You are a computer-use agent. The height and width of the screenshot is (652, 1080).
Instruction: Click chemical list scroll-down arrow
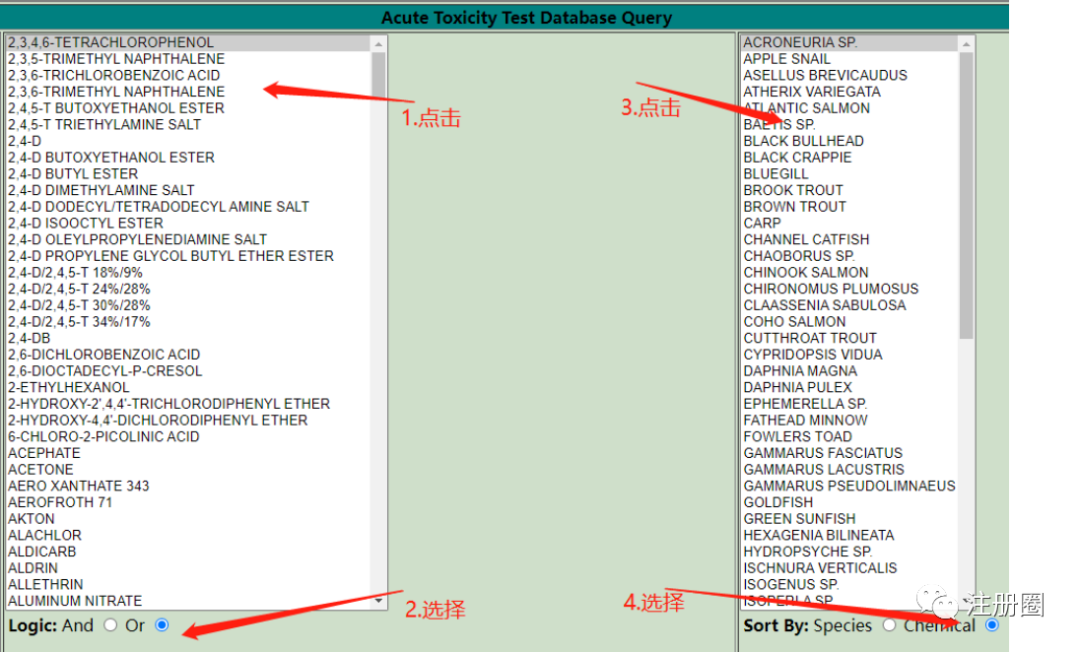click(378, 601)
